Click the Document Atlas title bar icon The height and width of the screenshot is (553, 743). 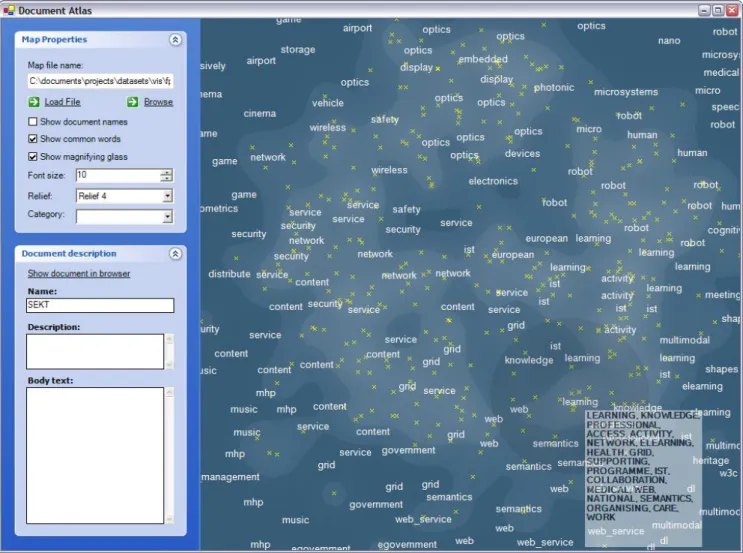pos(9,10)
